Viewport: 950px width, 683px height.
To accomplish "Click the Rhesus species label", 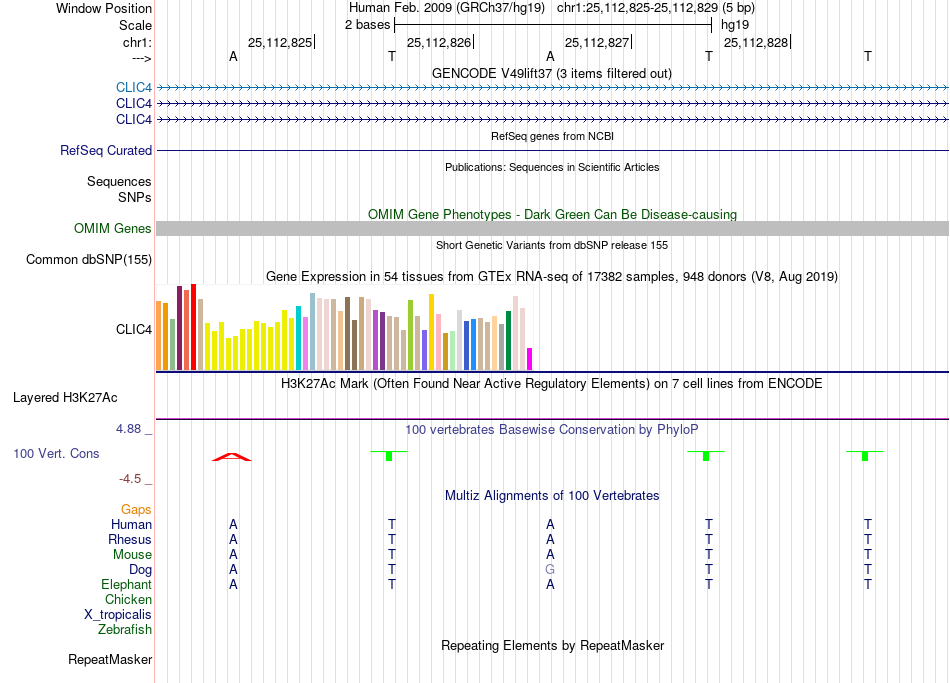I will (x=130, y=539).
